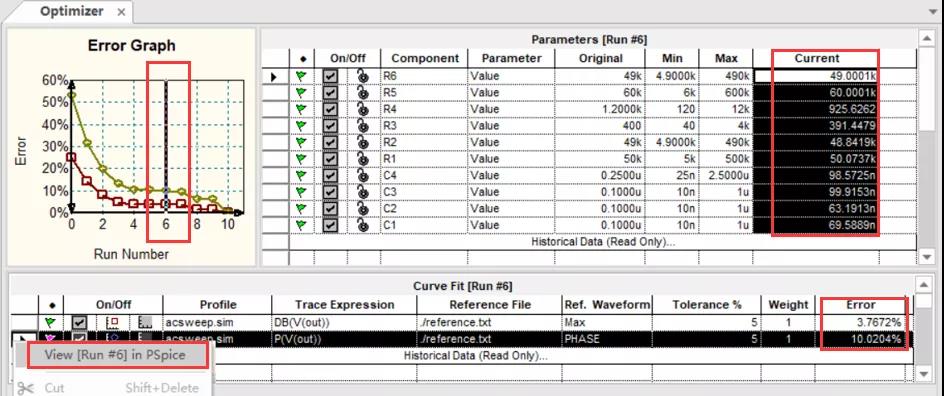Close the Optimizer tab
This screenshot has width=944, height=396.
tap(121, 12)
